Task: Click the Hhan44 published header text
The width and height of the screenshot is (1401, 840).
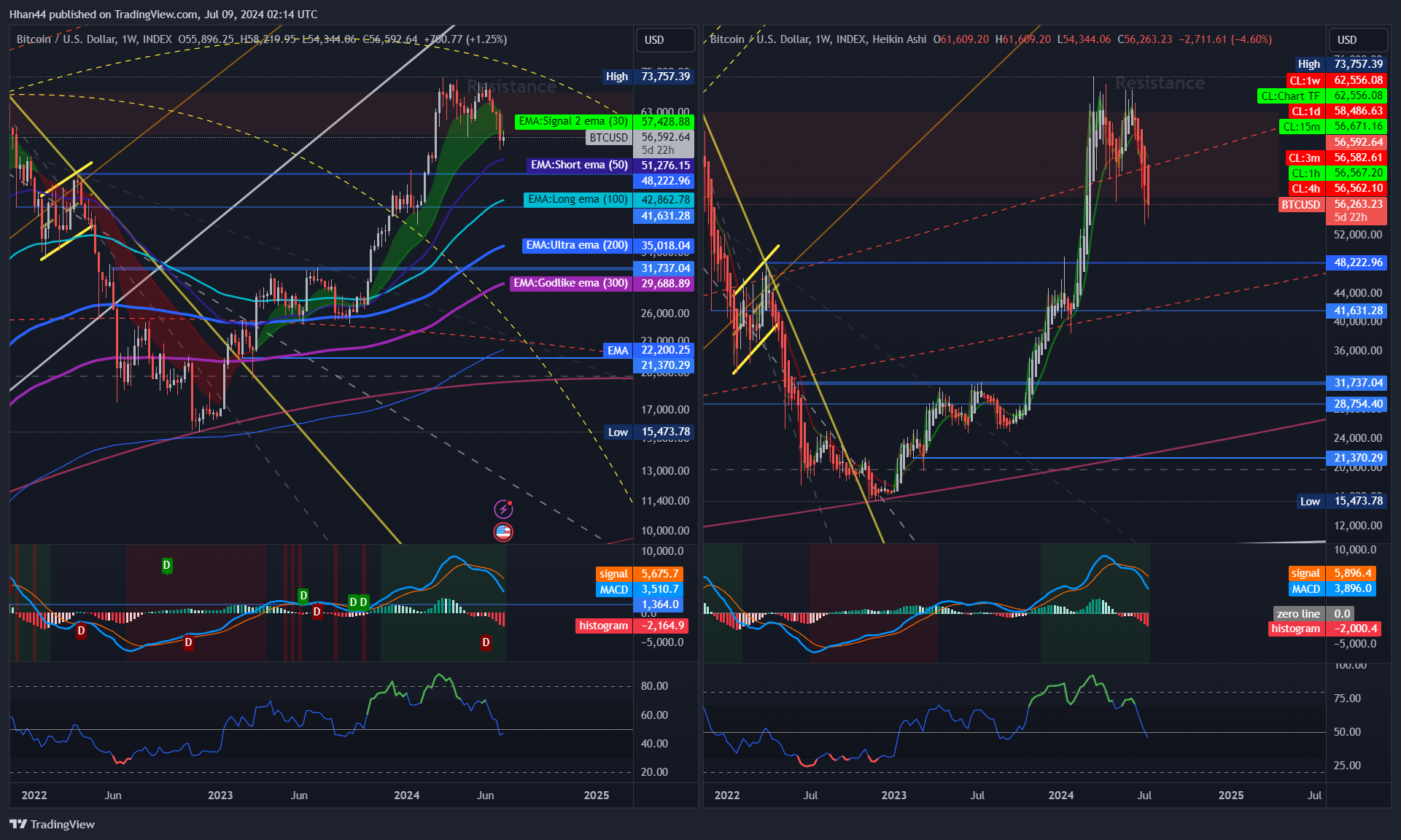Action: 163,15
